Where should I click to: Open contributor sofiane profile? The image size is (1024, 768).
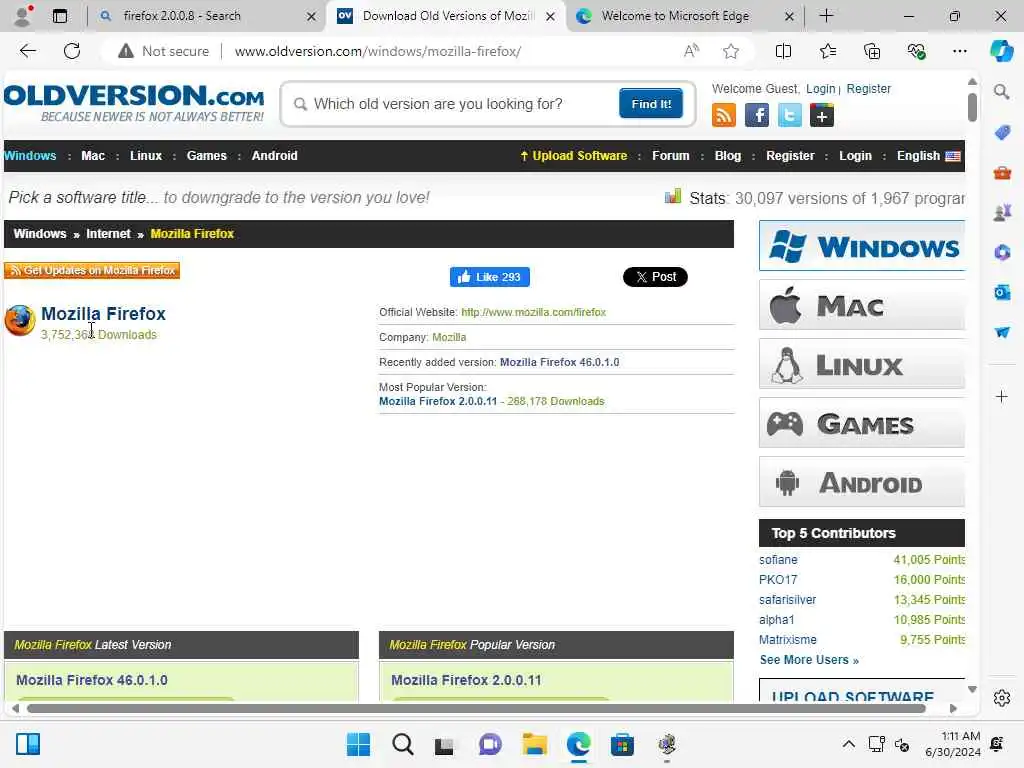[778, 560]
